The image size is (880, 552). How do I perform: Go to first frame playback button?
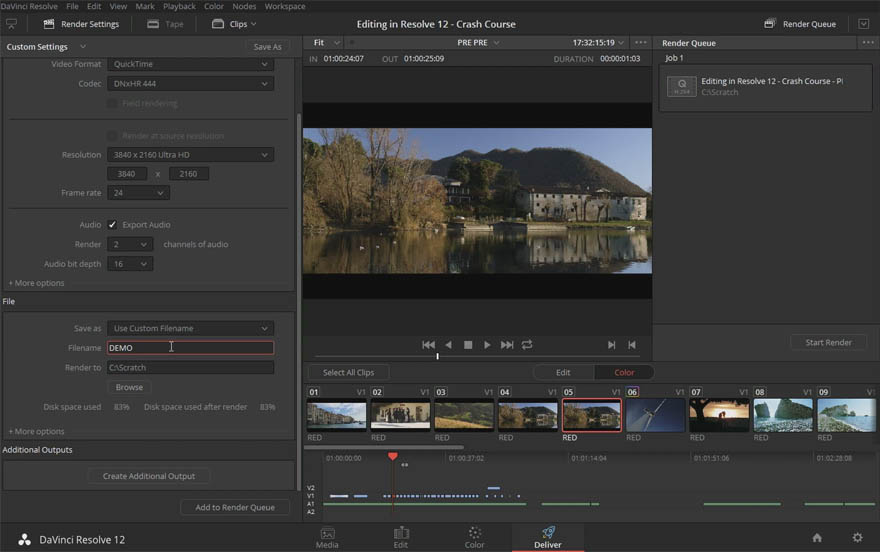tap(428, 345)
